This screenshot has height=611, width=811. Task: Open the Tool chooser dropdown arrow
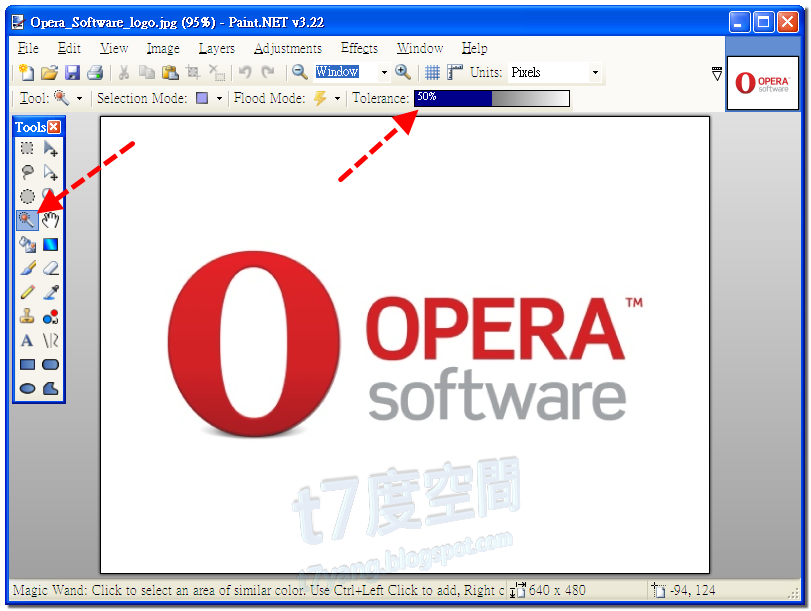point(79,98)
